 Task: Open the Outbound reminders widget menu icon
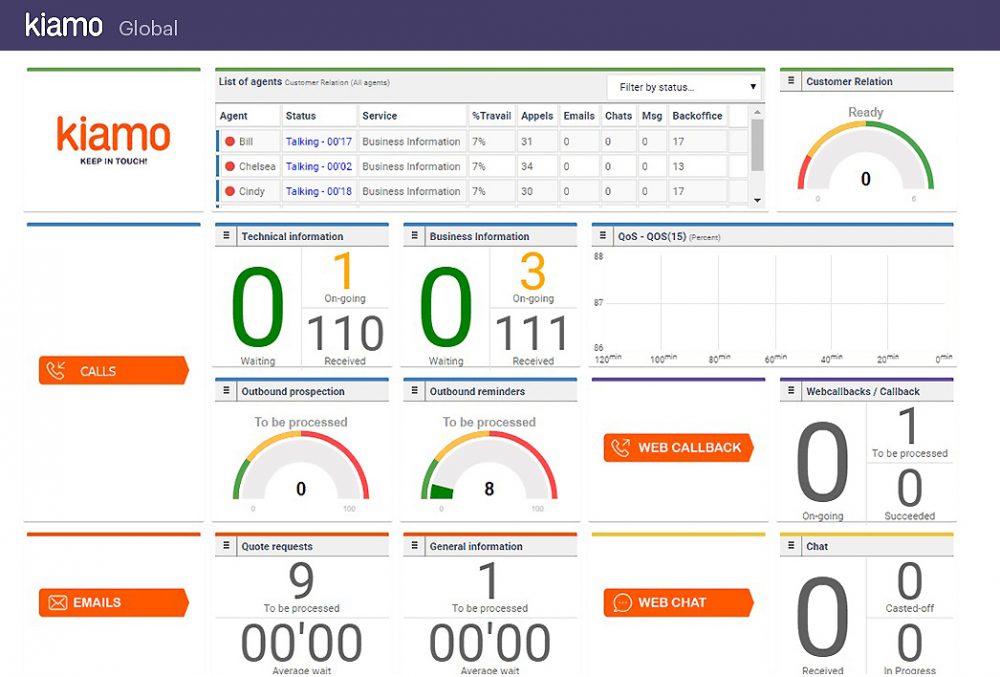point(415,391)
